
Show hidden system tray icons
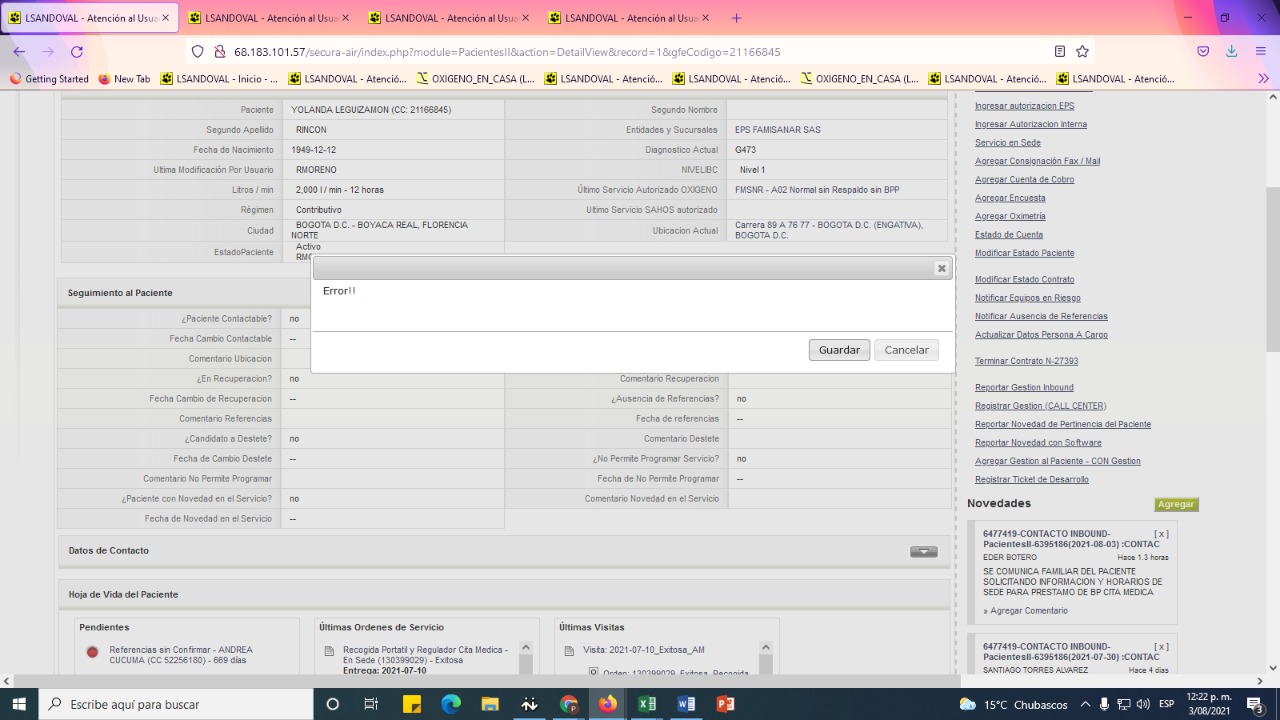[1086, 704]
